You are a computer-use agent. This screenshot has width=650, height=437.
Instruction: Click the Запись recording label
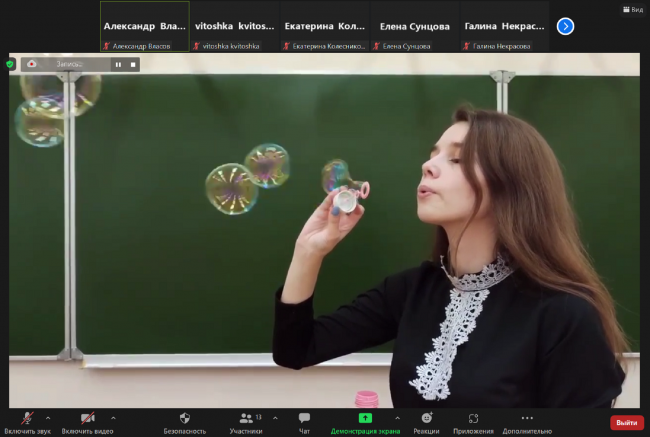pos(69,64)
